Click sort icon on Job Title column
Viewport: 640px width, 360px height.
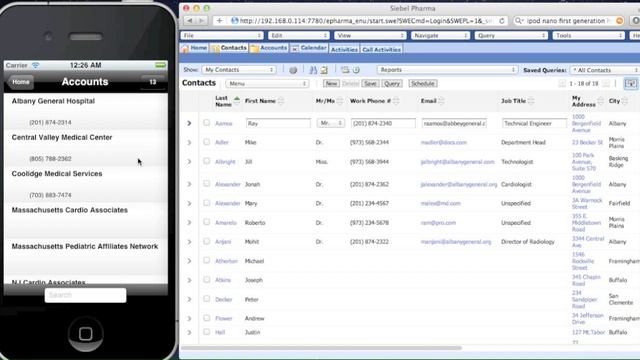pos(531,101)
